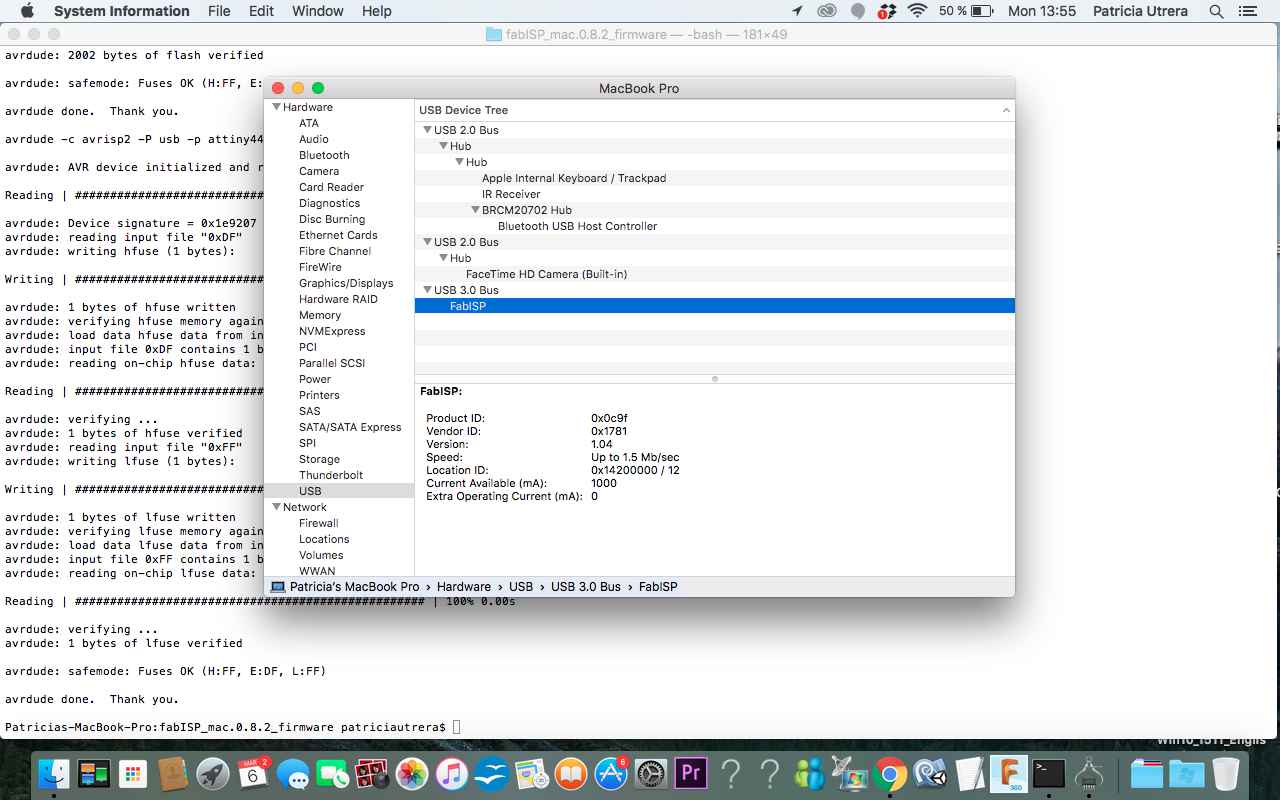This screenshot has width=1280, height=800.
Task: Open iBooks in the Dock
Action: click(571, 774)
